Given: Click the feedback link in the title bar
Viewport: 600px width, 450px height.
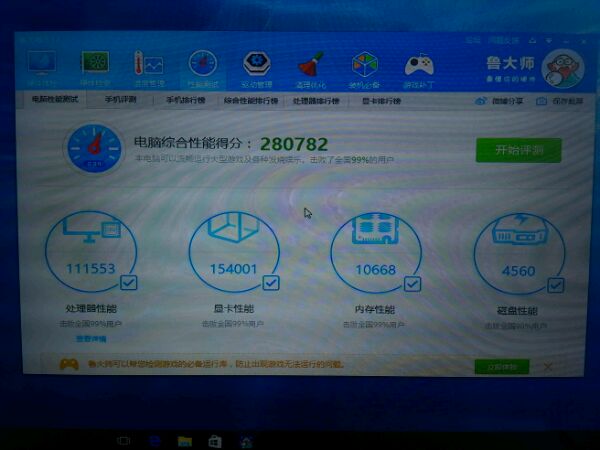Looking at the screenshot, I should click(503, 40).
